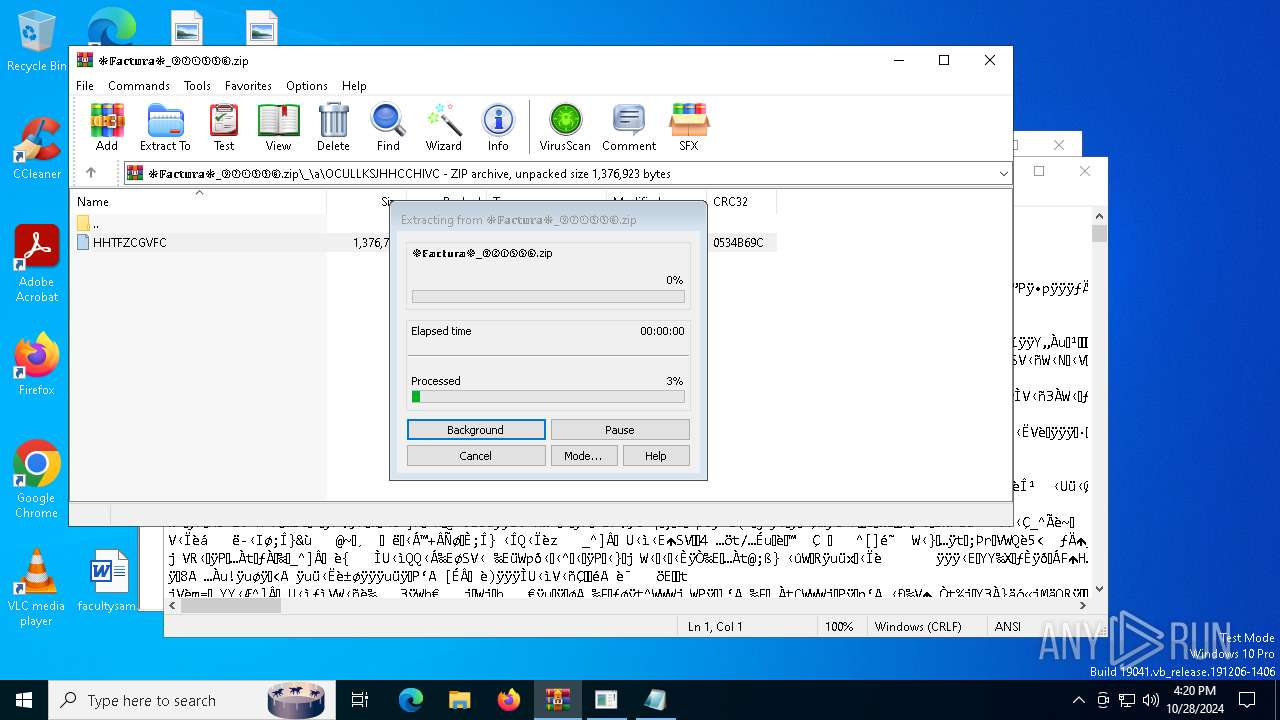Open the Help menu
The image size is (1280, 720).
coord(354,86)
